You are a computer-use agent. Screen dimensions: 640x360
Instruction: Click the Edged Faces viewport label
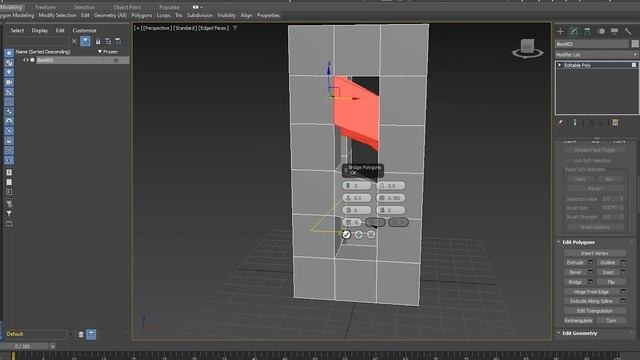(x=214, y=28)
